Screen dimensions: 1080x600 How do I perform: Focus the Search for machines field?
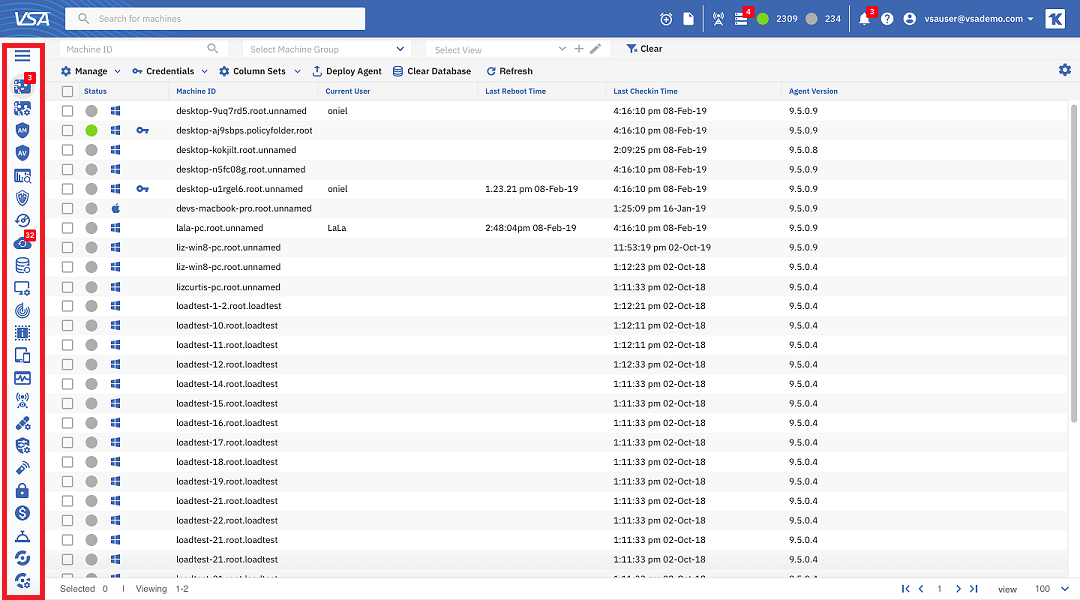[x=215, y=19]
